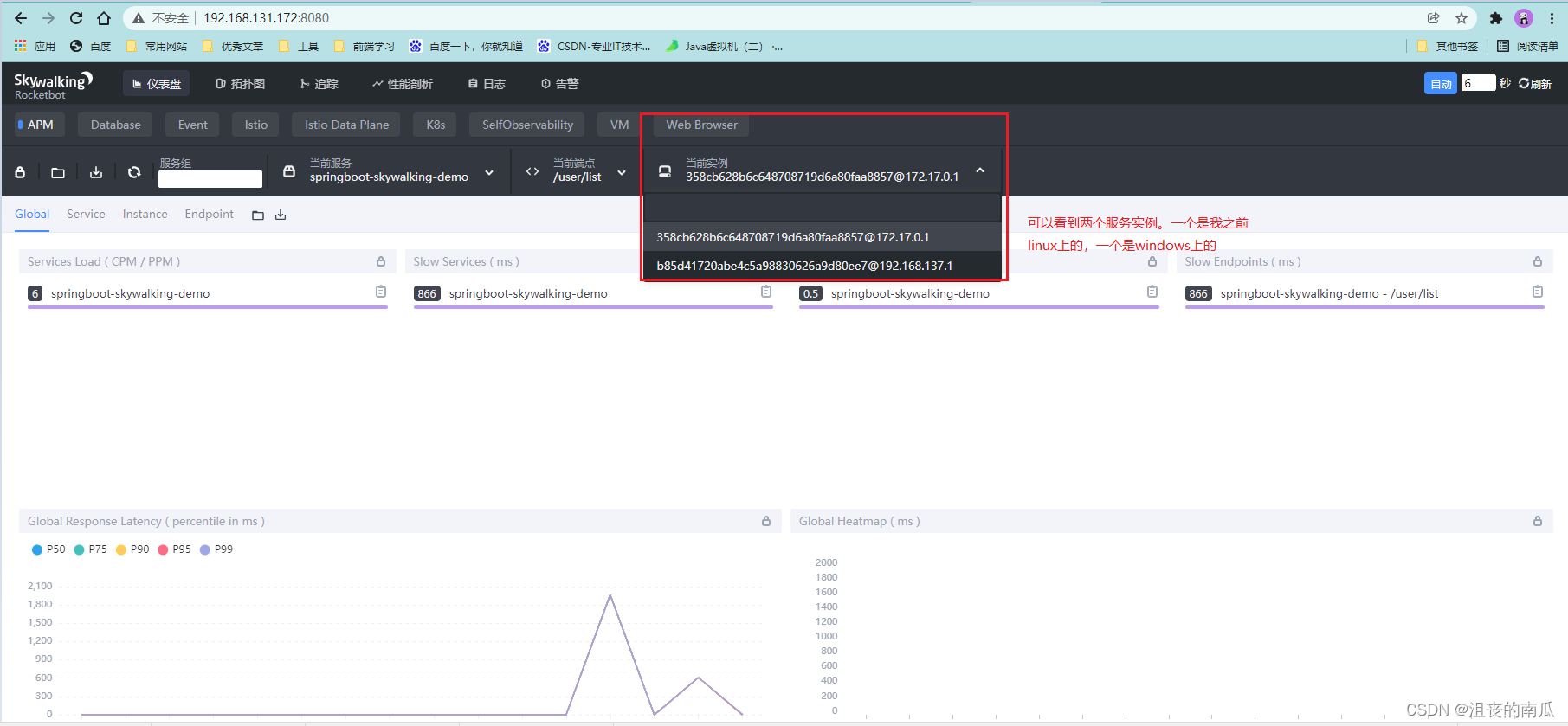Toggle P50 series in latency legend
1568x726 pixels.
click(x=48, y=549)
